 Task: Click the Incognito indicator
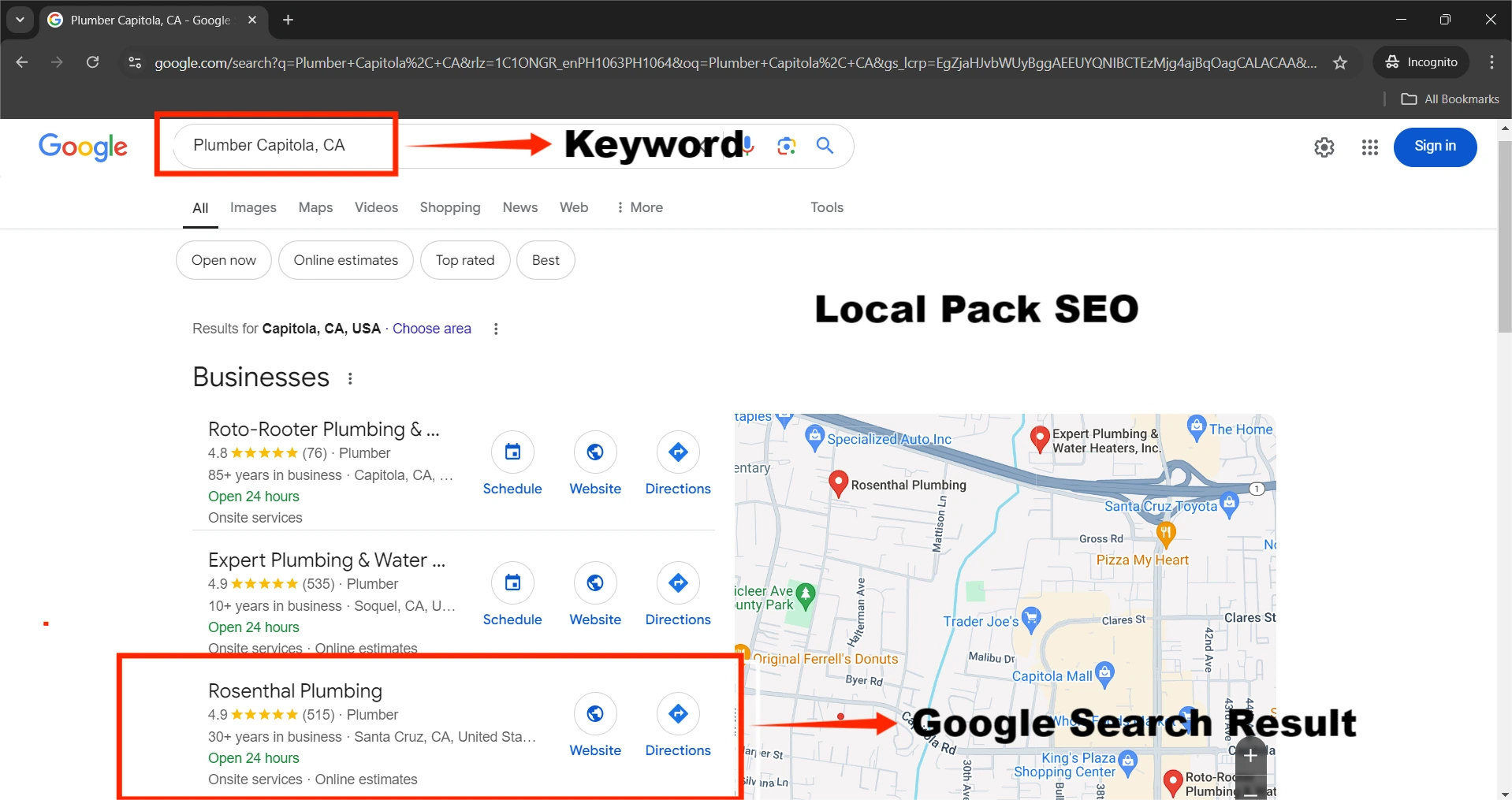pyautogui.click(x=1422, y=62)
